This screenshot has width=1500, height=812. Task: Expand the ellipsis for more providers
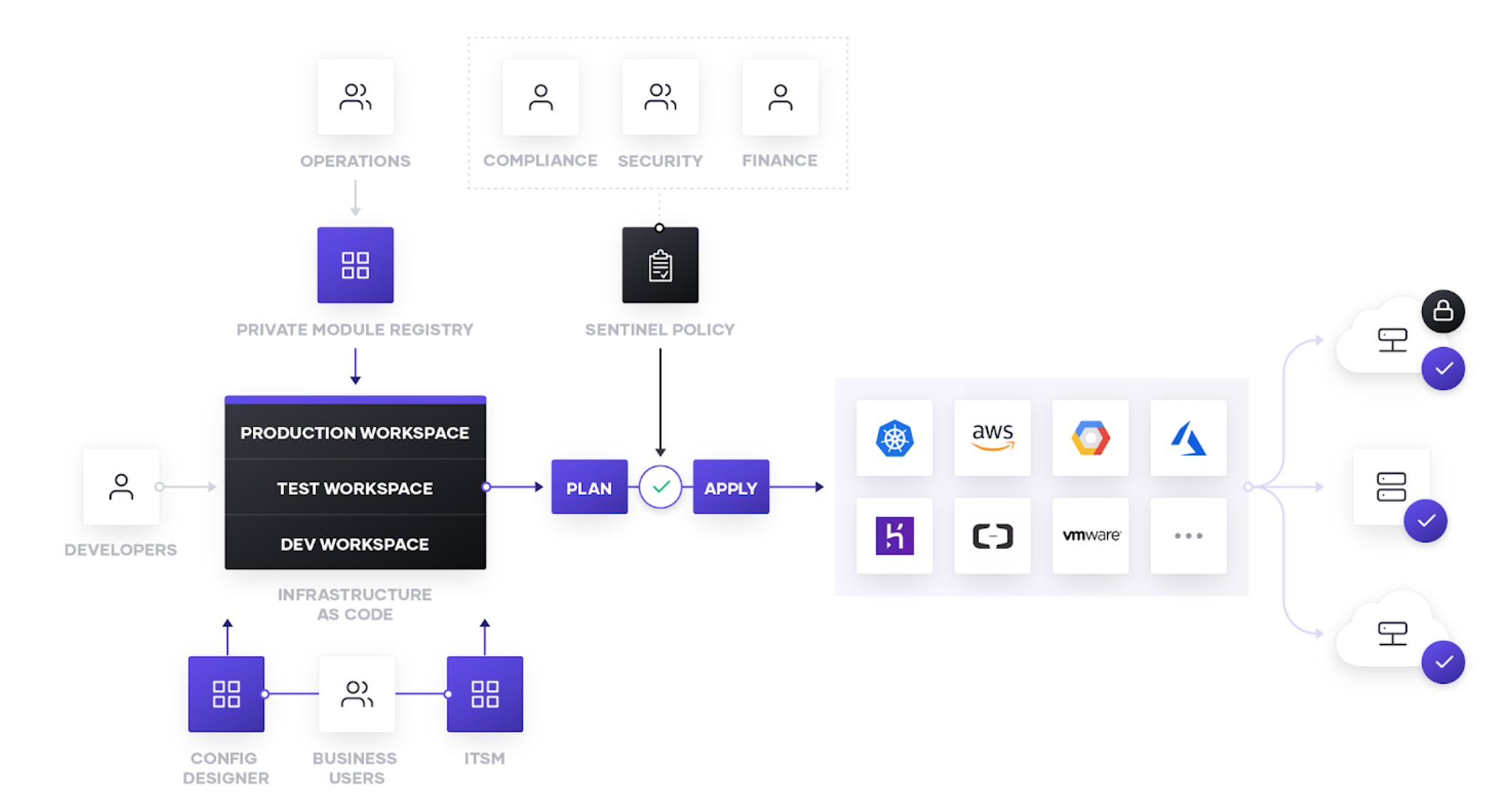pyautogui.click(x=1188, y=535)
